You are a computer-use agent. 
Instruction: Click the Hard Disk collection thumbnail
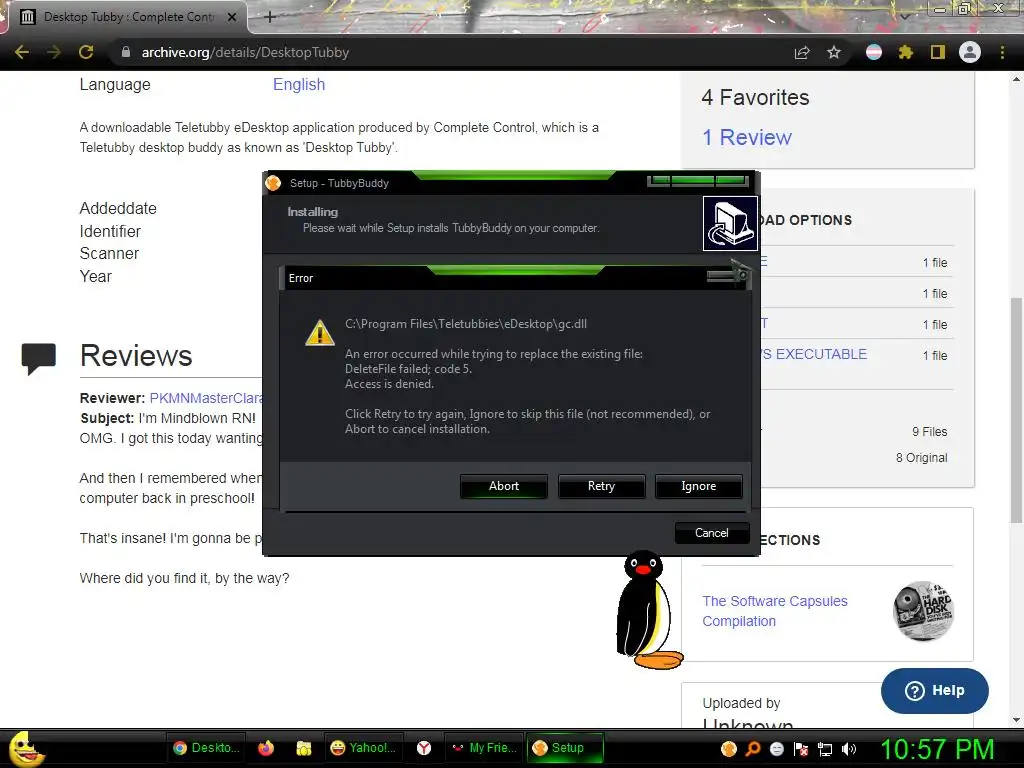[923, 611]
